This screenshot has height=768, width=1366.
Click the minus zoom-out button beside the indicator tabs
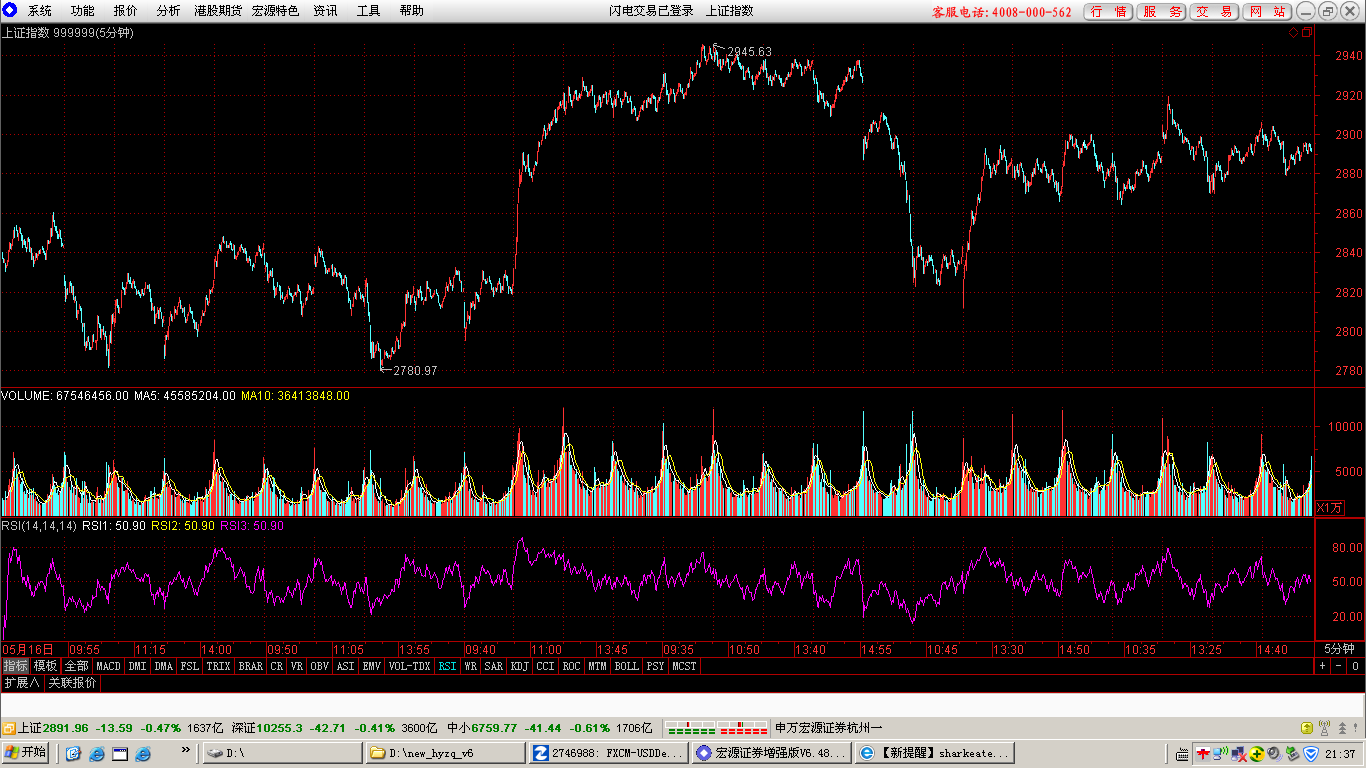(x=1339, y=666)
